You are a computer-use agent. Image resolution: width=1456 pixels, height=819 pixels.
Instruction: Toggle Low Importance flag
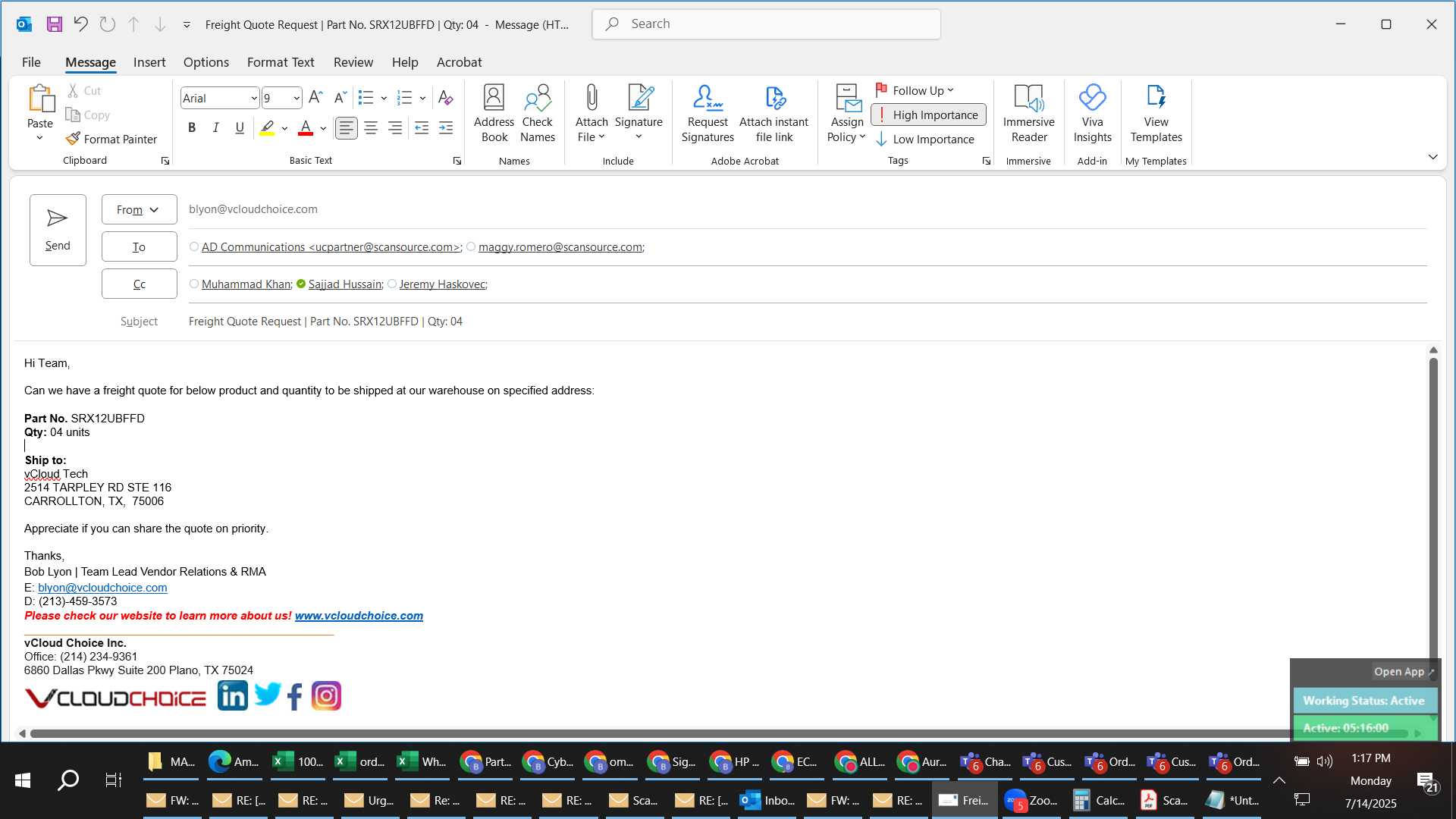[925, 140]
